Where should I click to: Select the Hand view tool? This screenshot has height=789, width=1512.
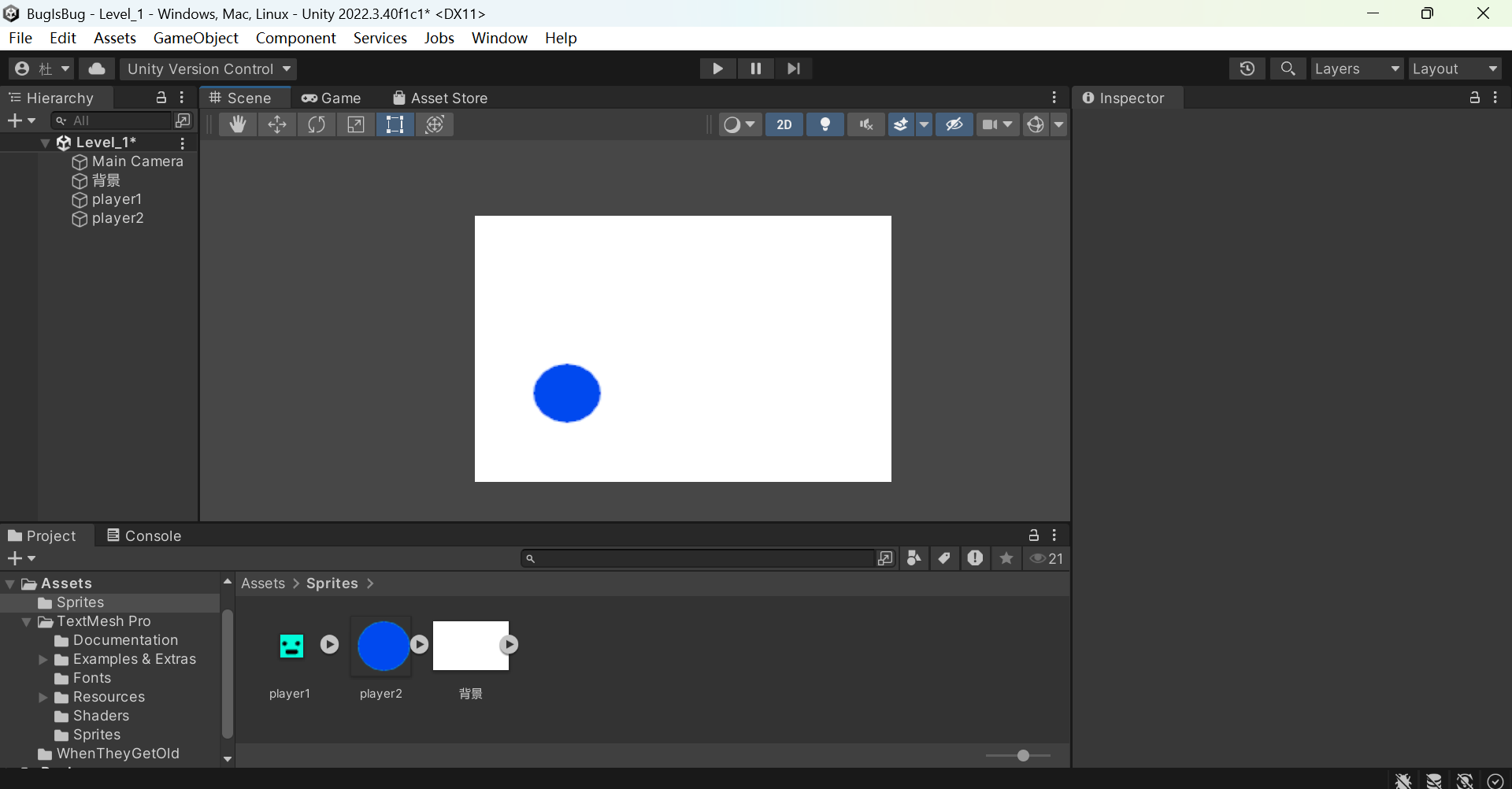point(237,124)
